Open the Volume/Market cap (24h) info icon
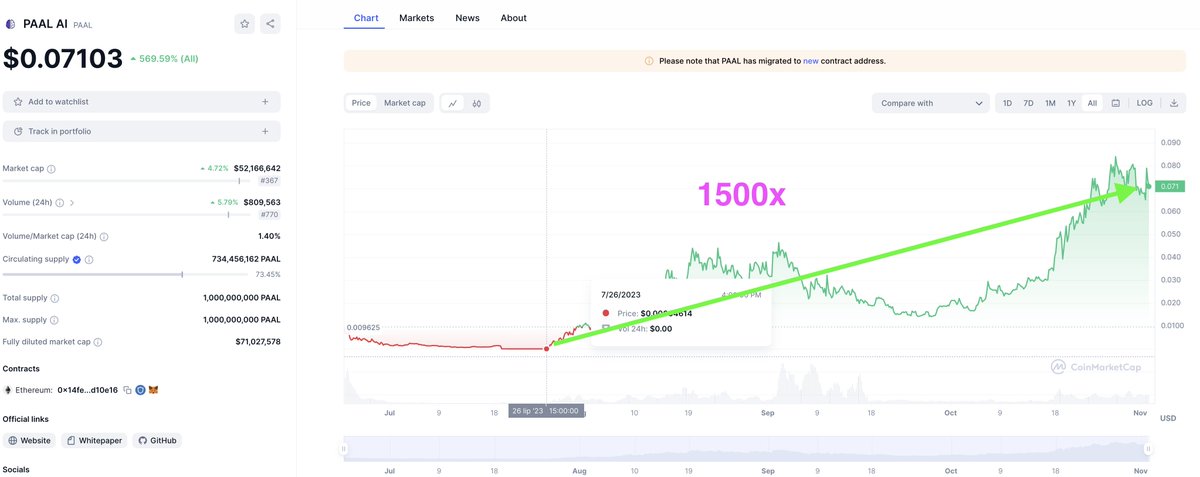The height and width of the screenshot is (477, 1200). [104, 237]
